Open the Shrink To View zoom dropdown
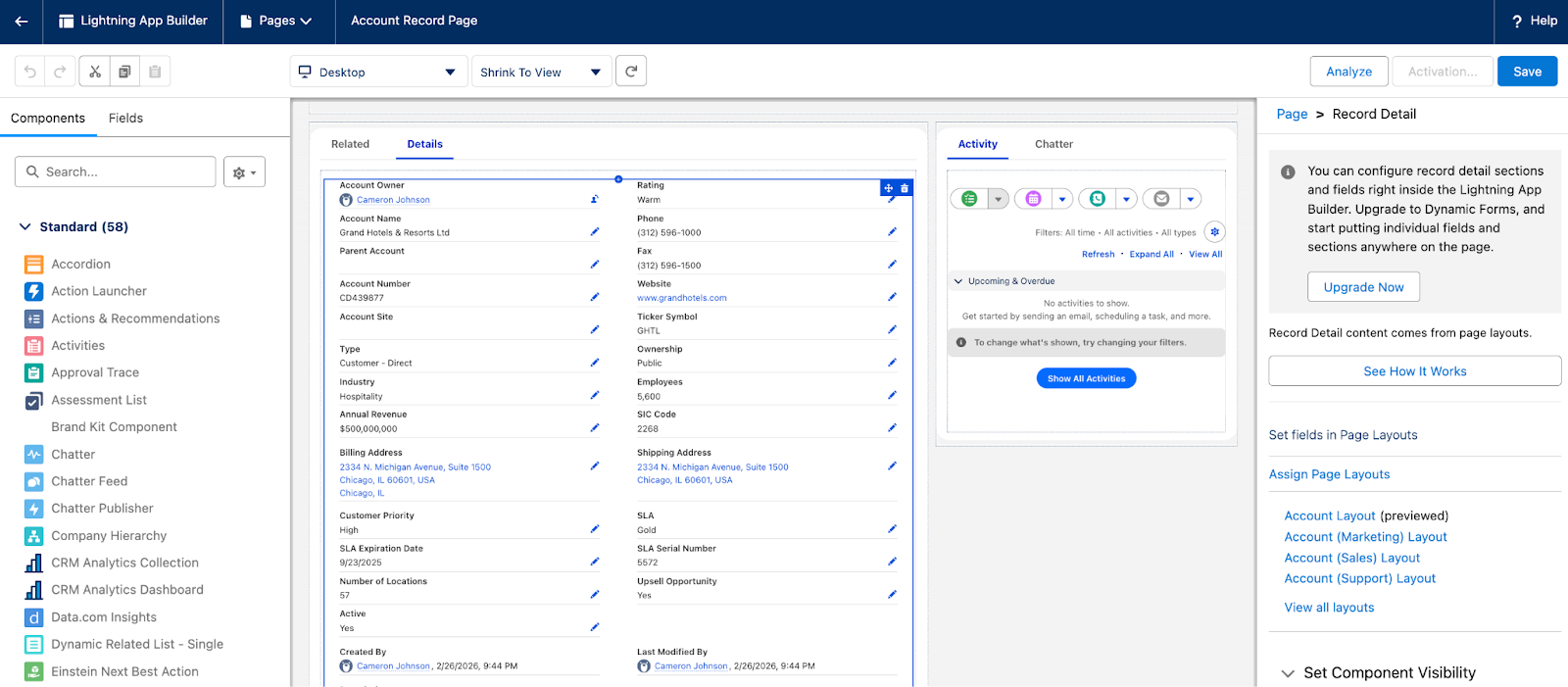The width and height of the screenshot is (1568, 687). pos(541,72)
